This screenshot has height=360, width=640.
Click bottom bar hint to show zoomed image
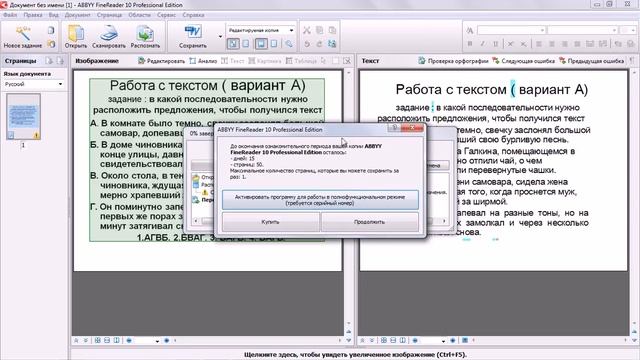point(355,355)
